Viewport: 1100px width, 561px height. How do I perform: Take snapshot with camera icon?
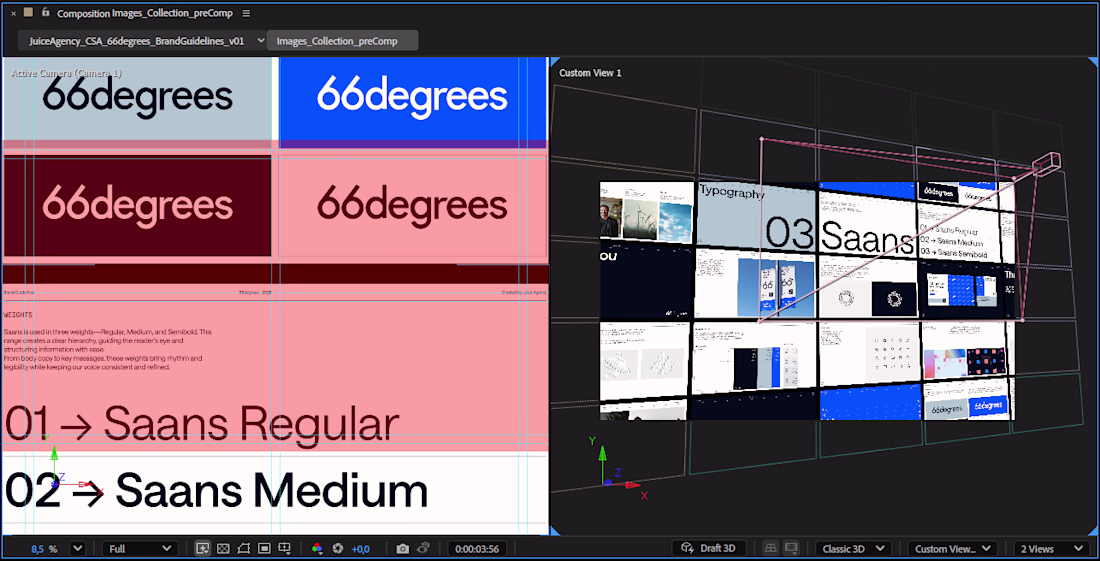[x=403, y=548]
